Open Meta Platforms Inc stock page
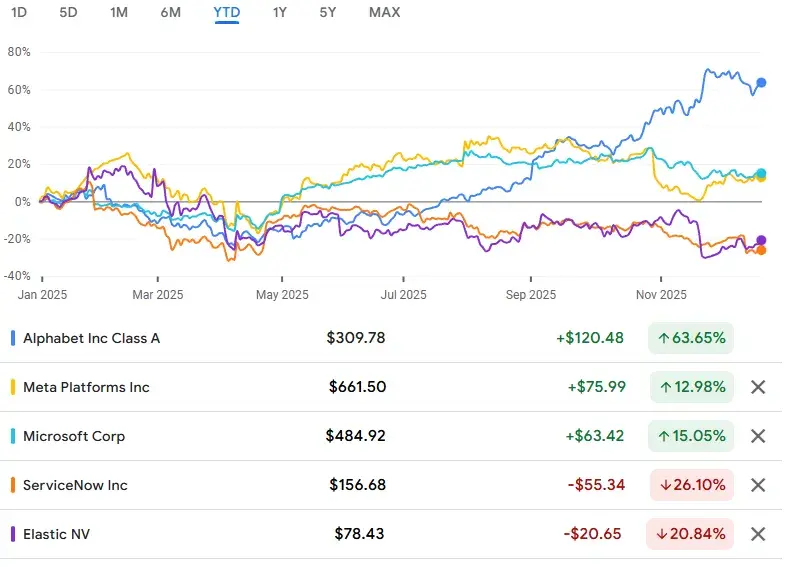 [x=86, y=387]
